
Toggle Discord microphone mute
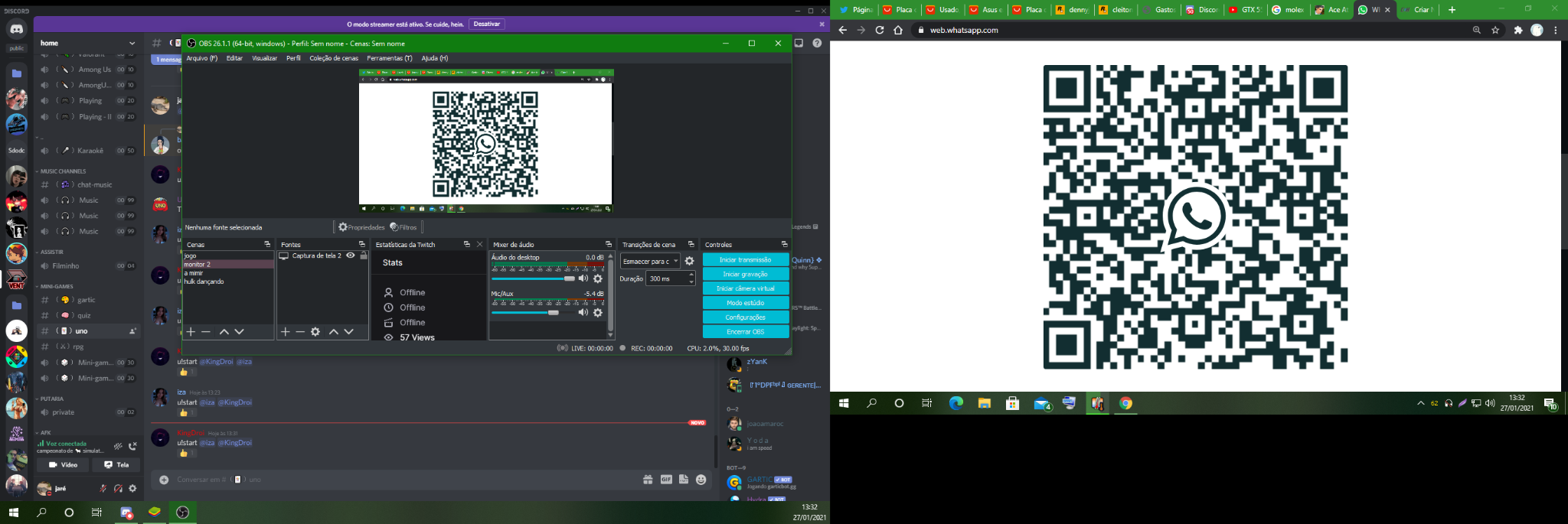tap(103, 488)
